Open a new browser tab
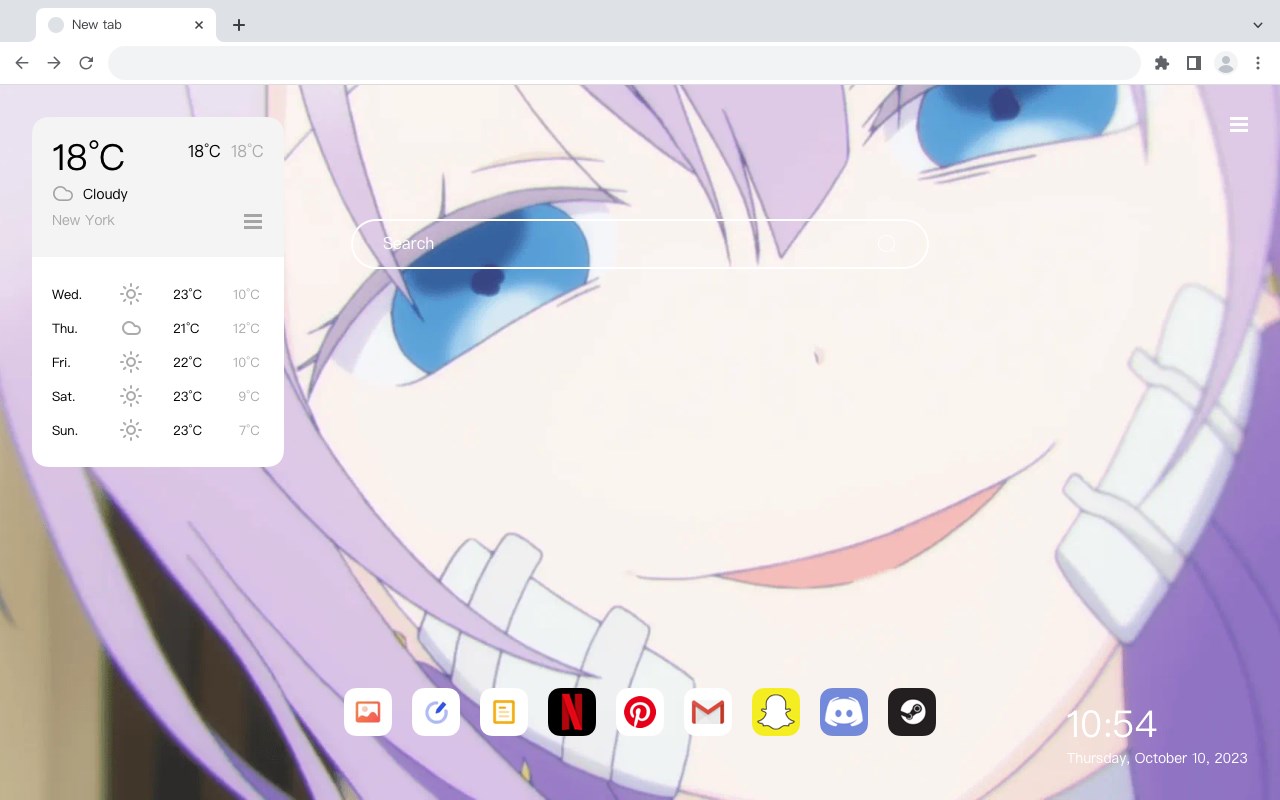1280x800 pixels. 238,25
